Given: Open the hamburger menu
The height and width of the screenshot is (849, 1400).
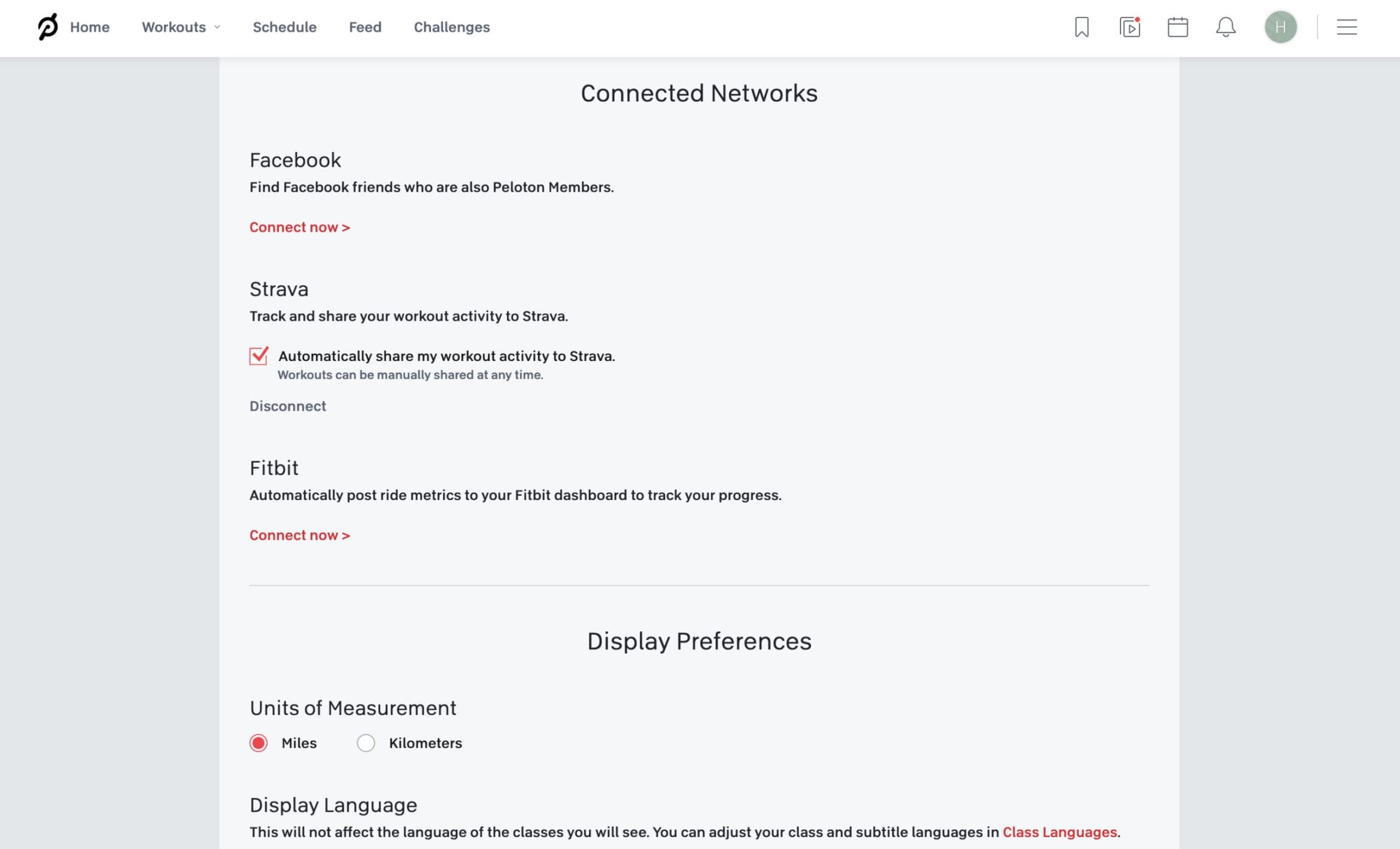Looking at the screenshot, I should [1346, 27].
